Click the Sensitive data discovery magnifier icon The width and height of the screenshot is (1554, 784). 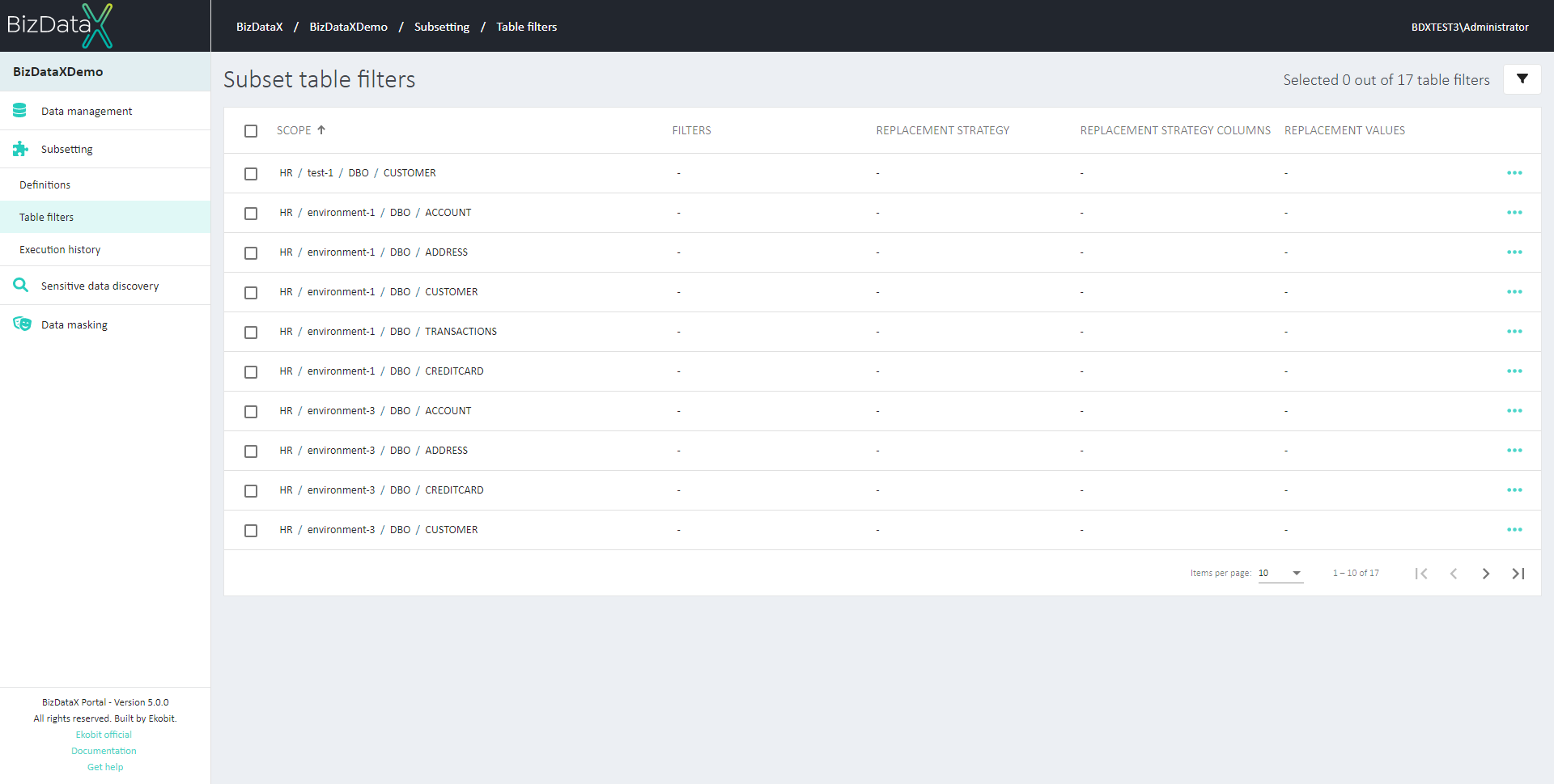pos(20,286)
